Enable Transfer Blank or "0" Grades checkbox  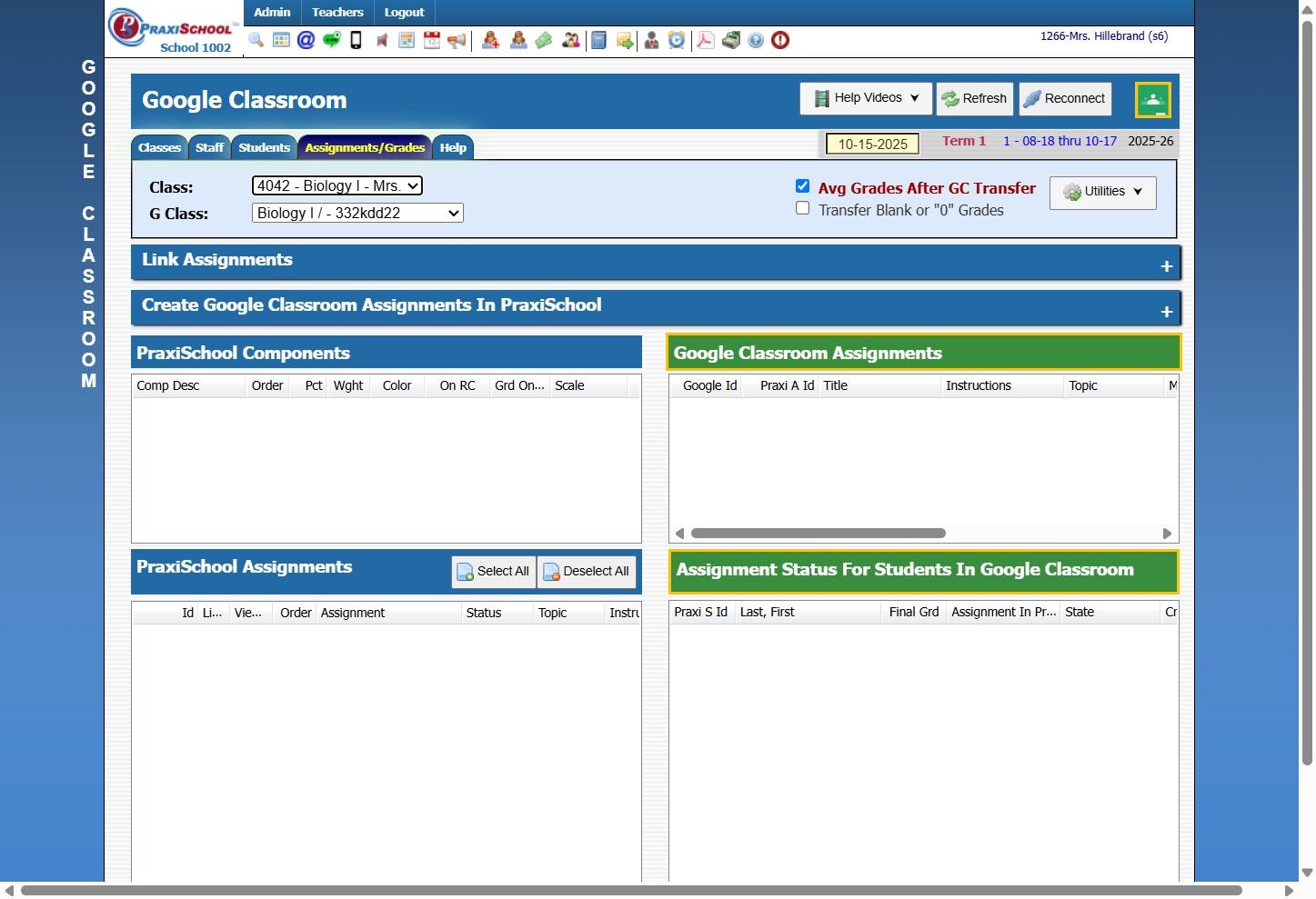tap(802, 208)
